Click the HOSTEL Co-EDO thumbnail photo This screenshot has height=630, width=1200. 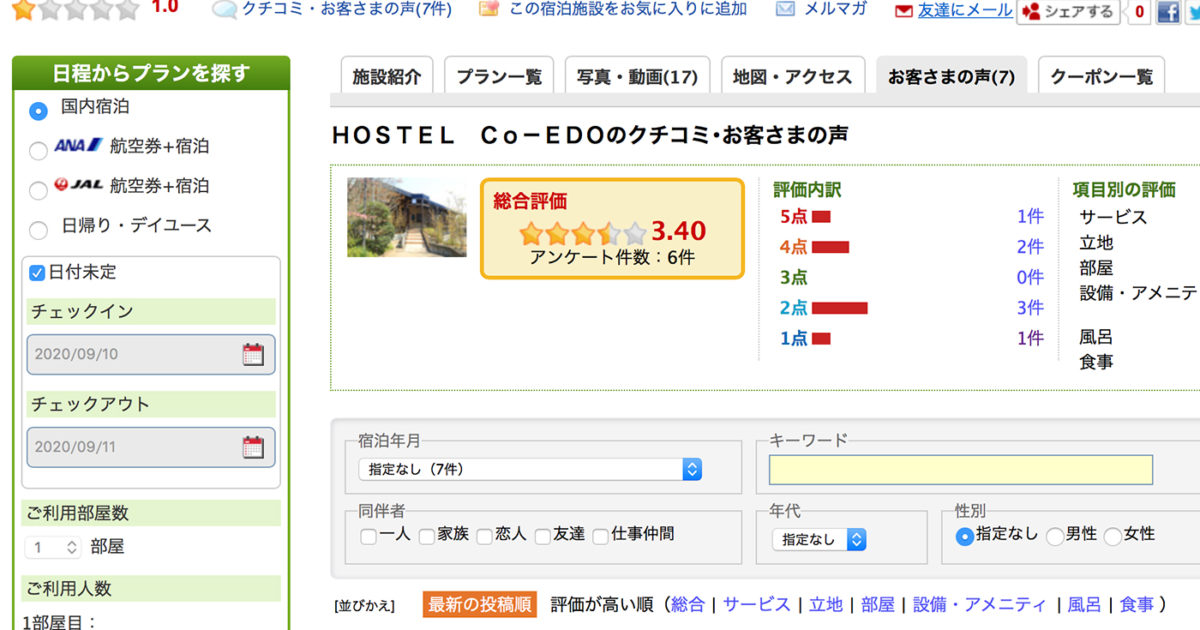coord(407,217)
